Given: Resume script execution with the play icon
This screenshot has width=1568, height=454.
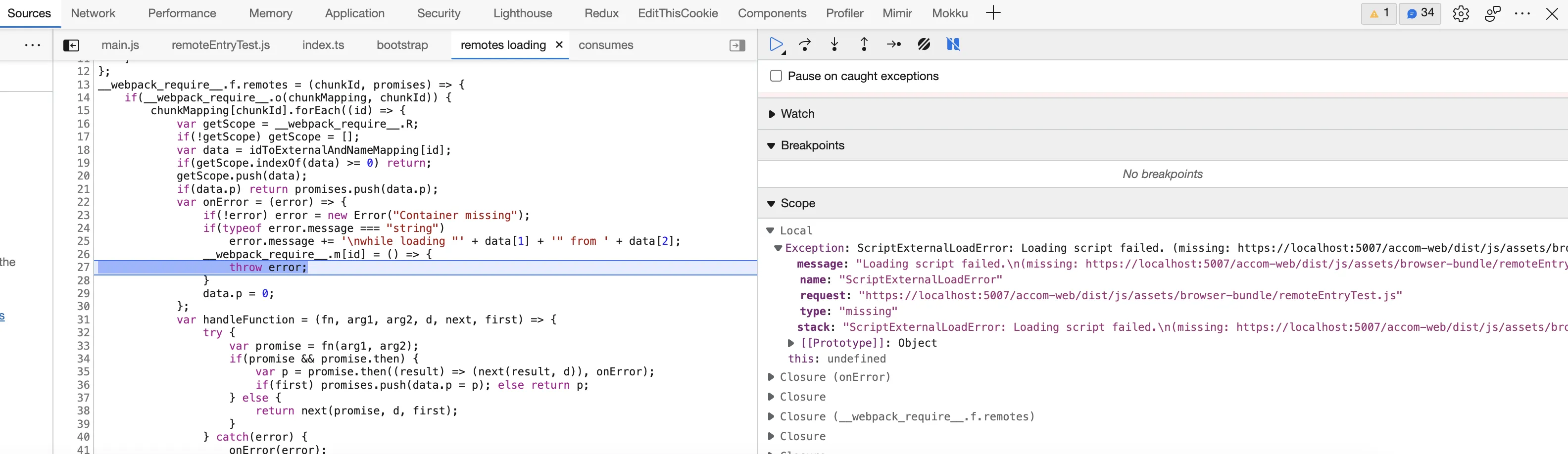Looking at the screenshot, I should point(776,45).
